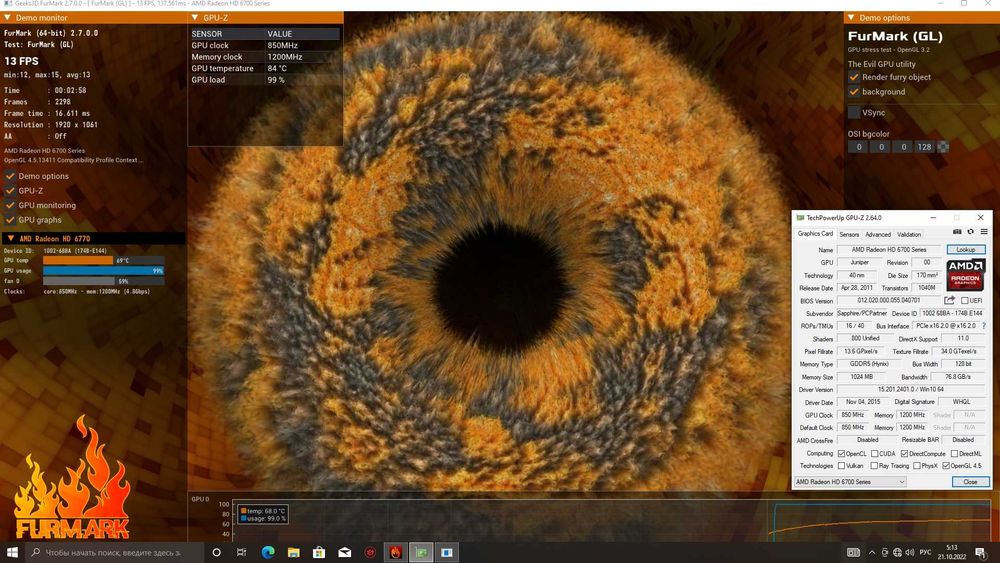This screenshot has height=563, width=1000.
Task: Toggle the GPU-Z checkbox in Demo monitor
Action: [x=10, y=191]
